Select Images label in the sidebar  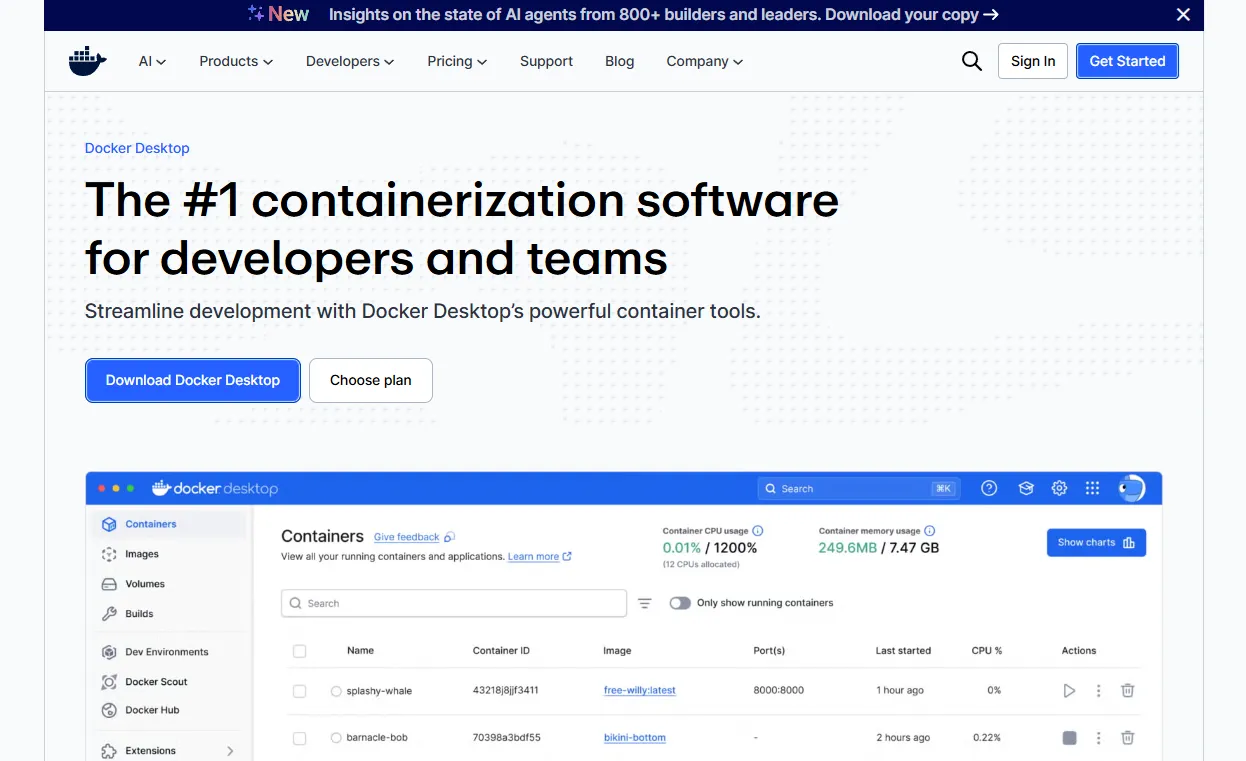[x=142, y=554]
